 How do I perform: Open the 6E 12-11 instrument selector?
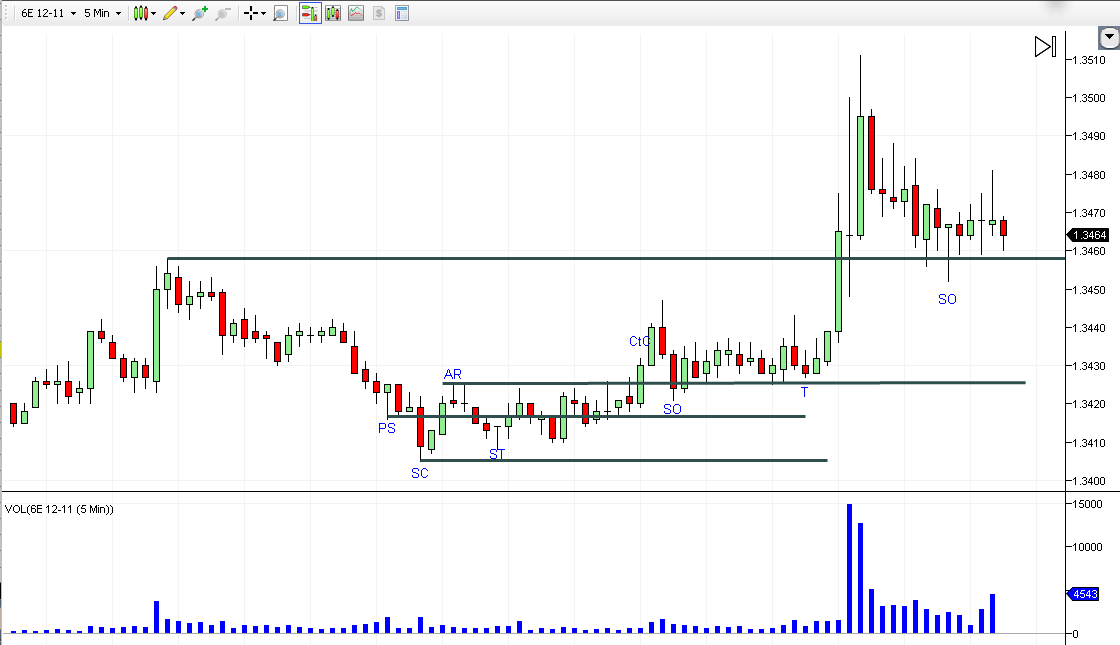(x=47, y=13)
